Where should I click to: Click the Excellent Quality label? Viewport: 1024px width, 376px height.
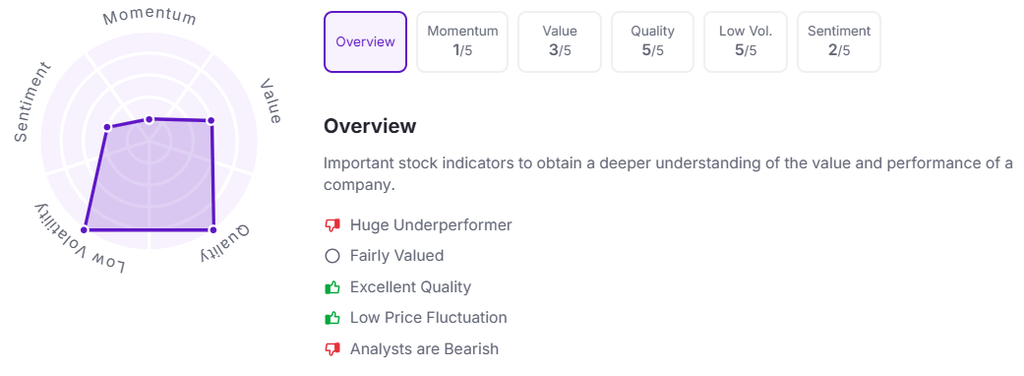click(410, 287)
